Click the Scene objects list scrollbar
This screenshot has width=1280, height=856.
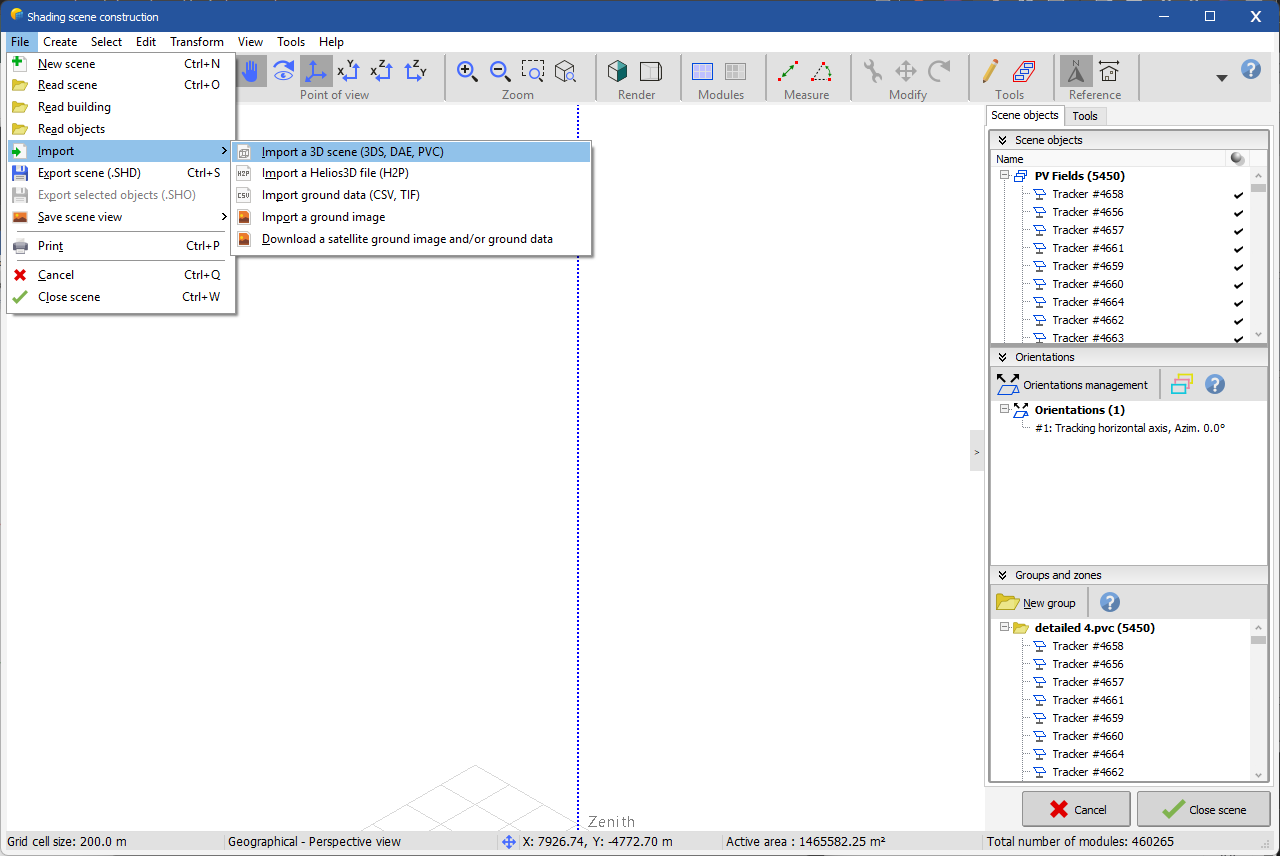1258,260
